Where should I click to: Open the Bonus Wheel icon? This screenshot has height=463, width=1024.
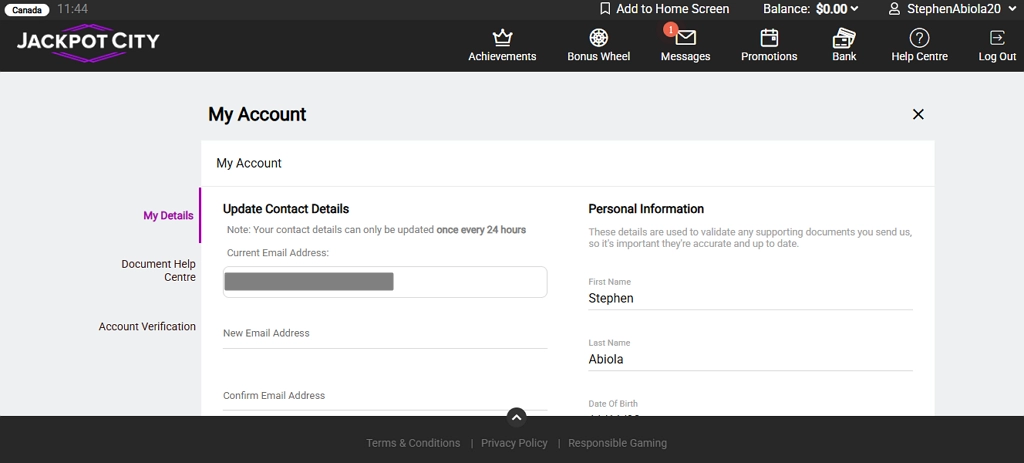(x=598, y=38)
